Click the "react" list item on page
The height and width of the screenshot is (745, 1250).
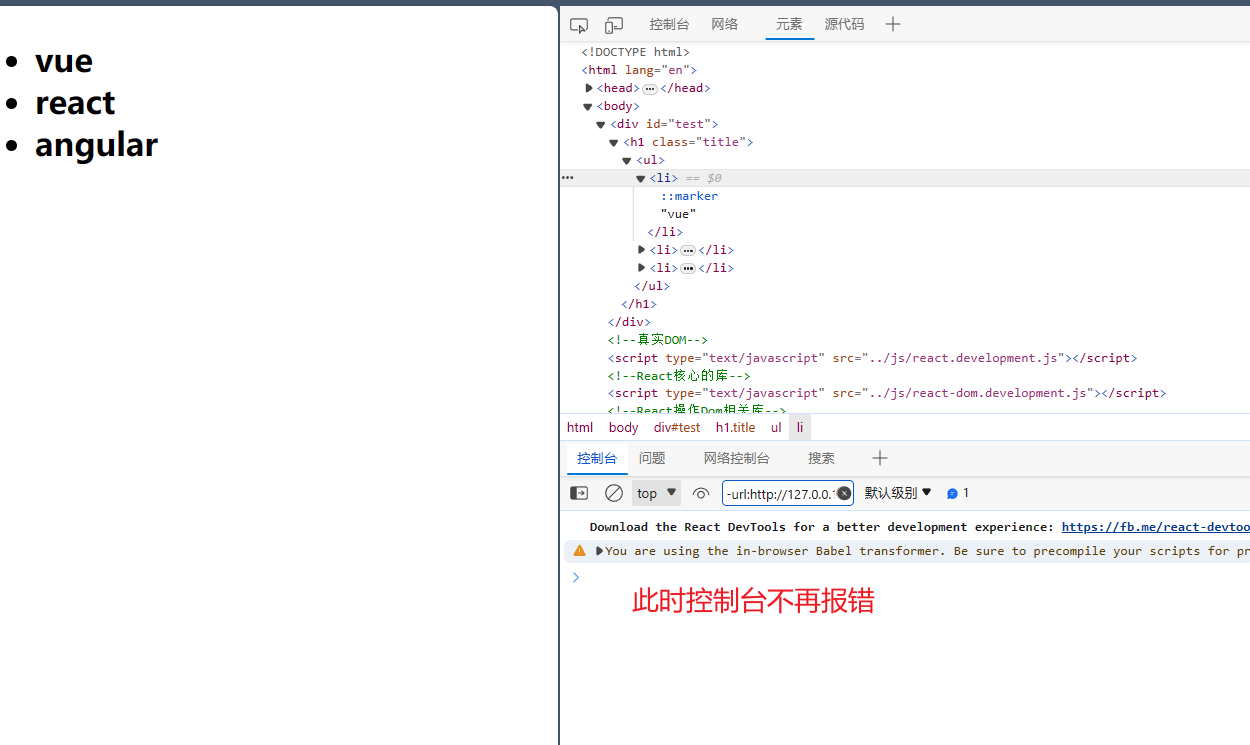75,103
